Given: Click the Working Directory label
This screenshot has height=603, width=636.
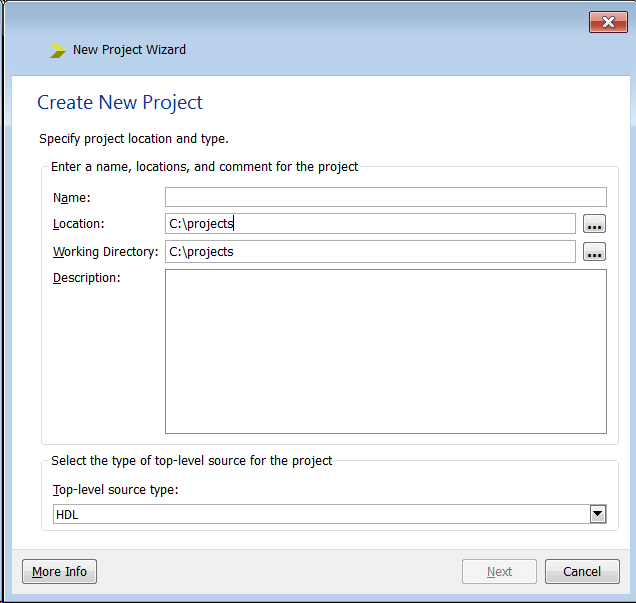Looking at the screenshot, I should pos(105,252).
